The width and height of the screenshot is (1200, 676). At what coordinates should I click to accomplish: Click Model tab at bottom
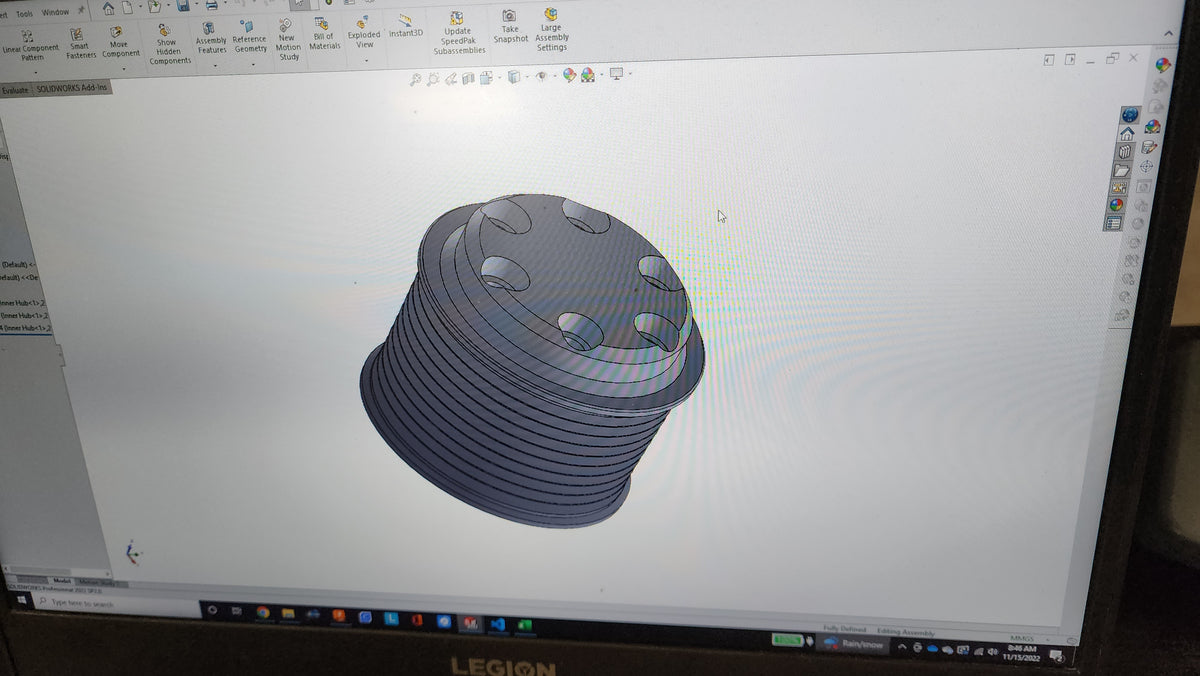pos(61,581)
